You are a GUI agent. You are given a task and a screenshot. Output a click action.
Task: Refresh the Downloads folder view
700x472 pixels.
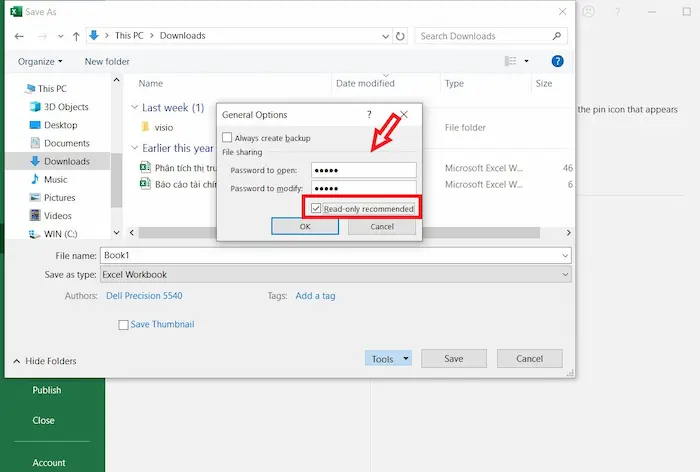point(400,36)
